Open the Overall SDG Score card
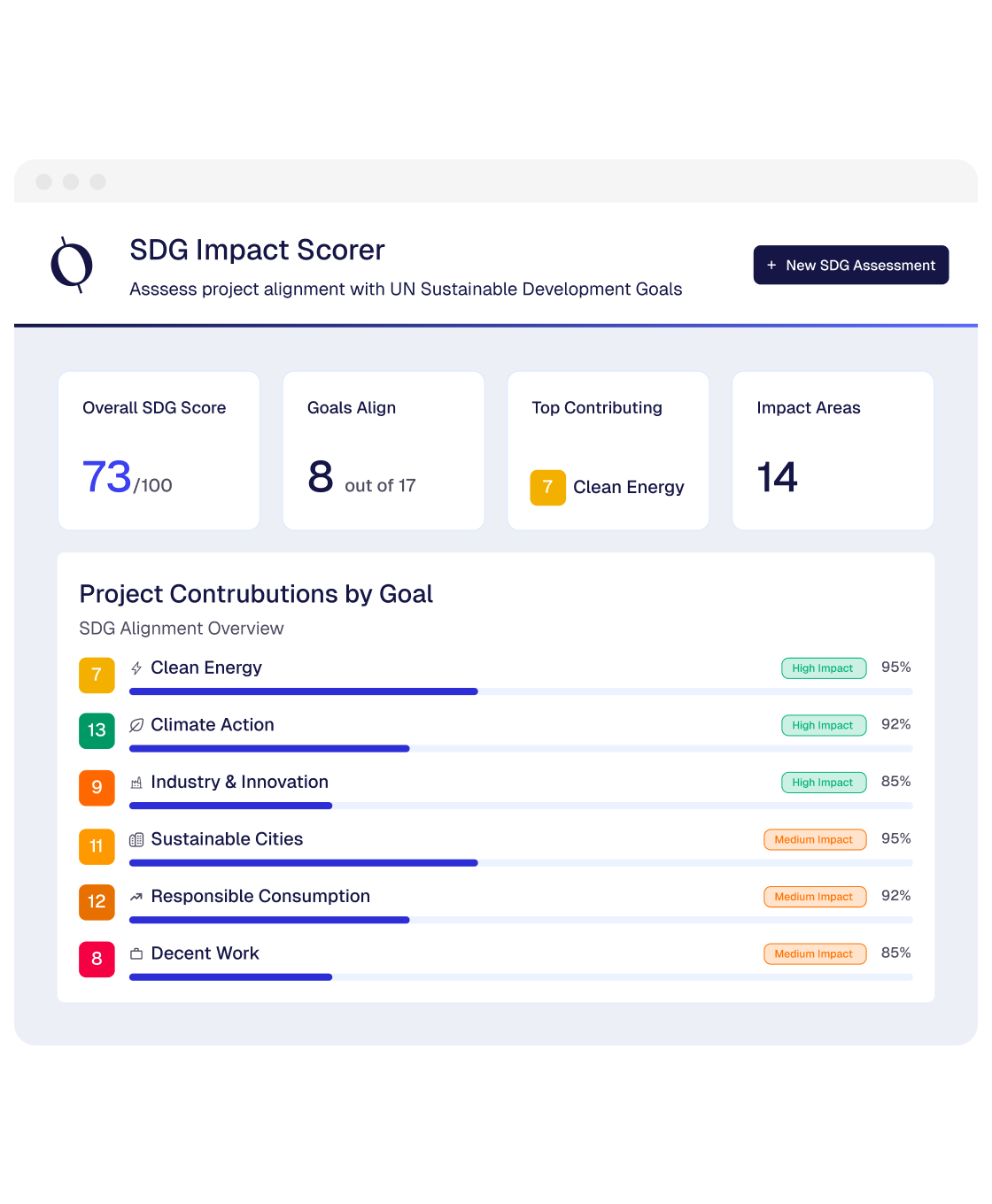Image resolution: width=992 pixels, height=1204 pixels. click(x=159, y=451)
